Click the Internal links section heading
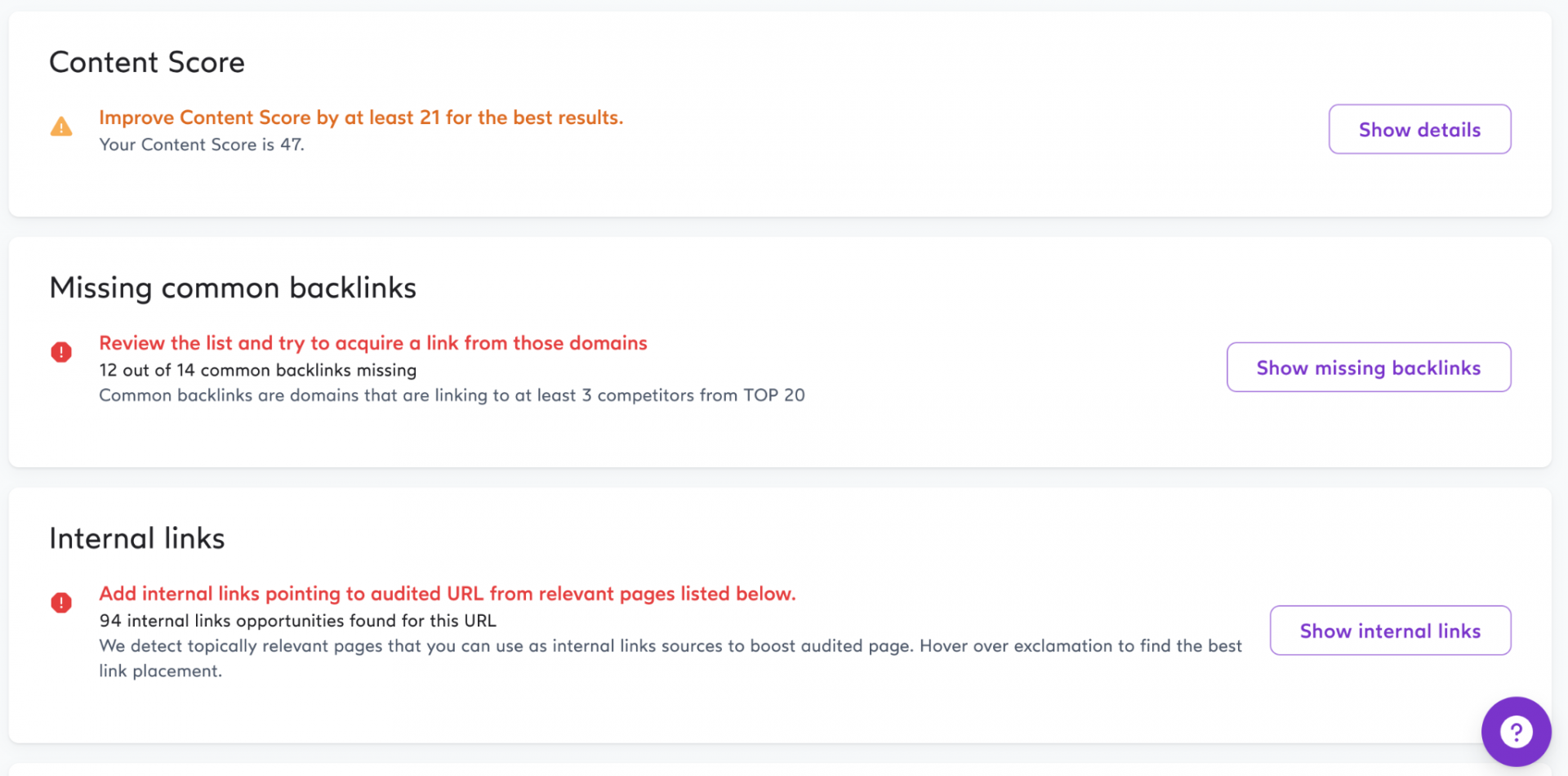1568x776 pixels. [x=136, y=537]
